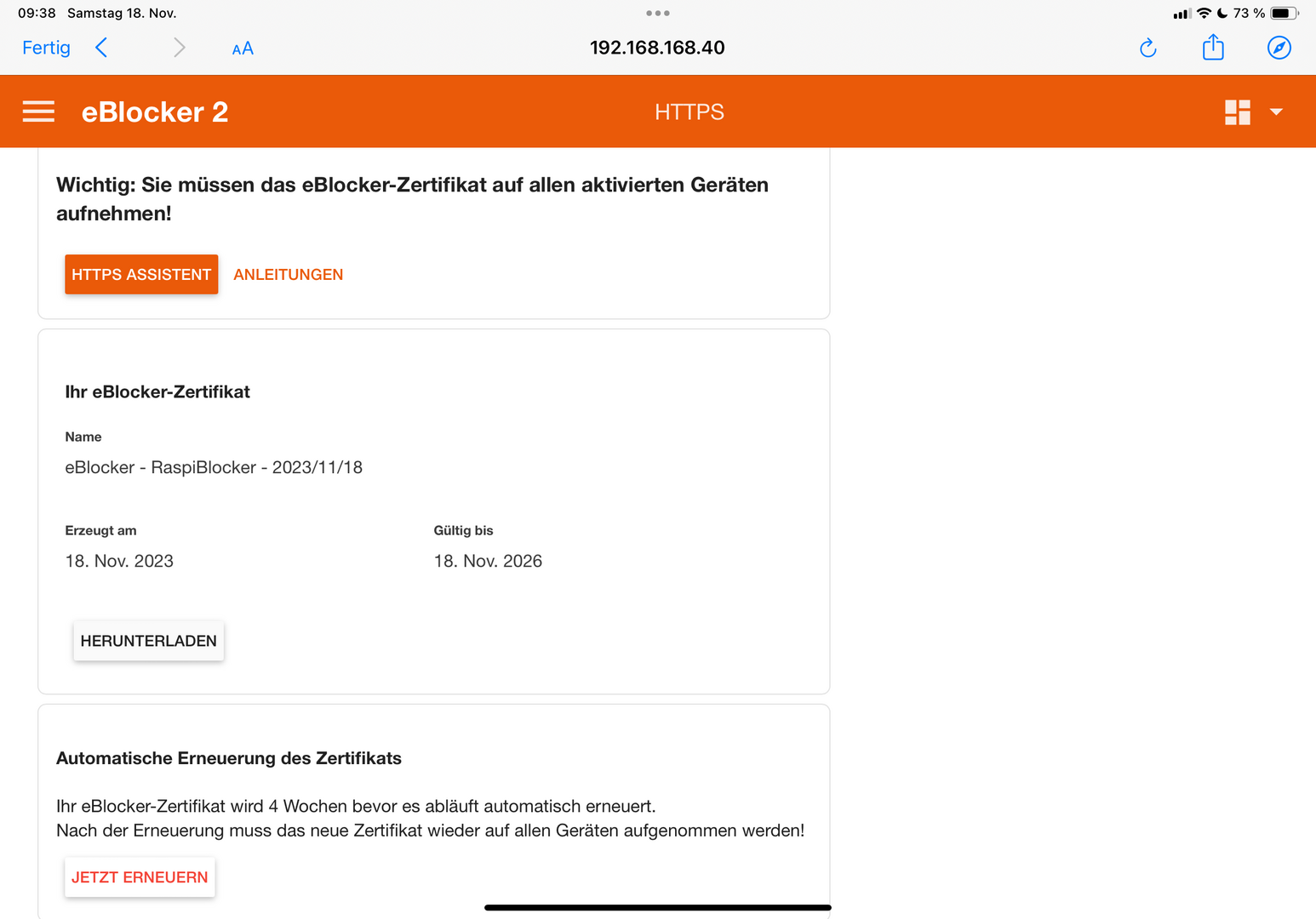Select the HTTPS page heading
The width and height of the screenshot is (1316, 919).
(689, 111)
